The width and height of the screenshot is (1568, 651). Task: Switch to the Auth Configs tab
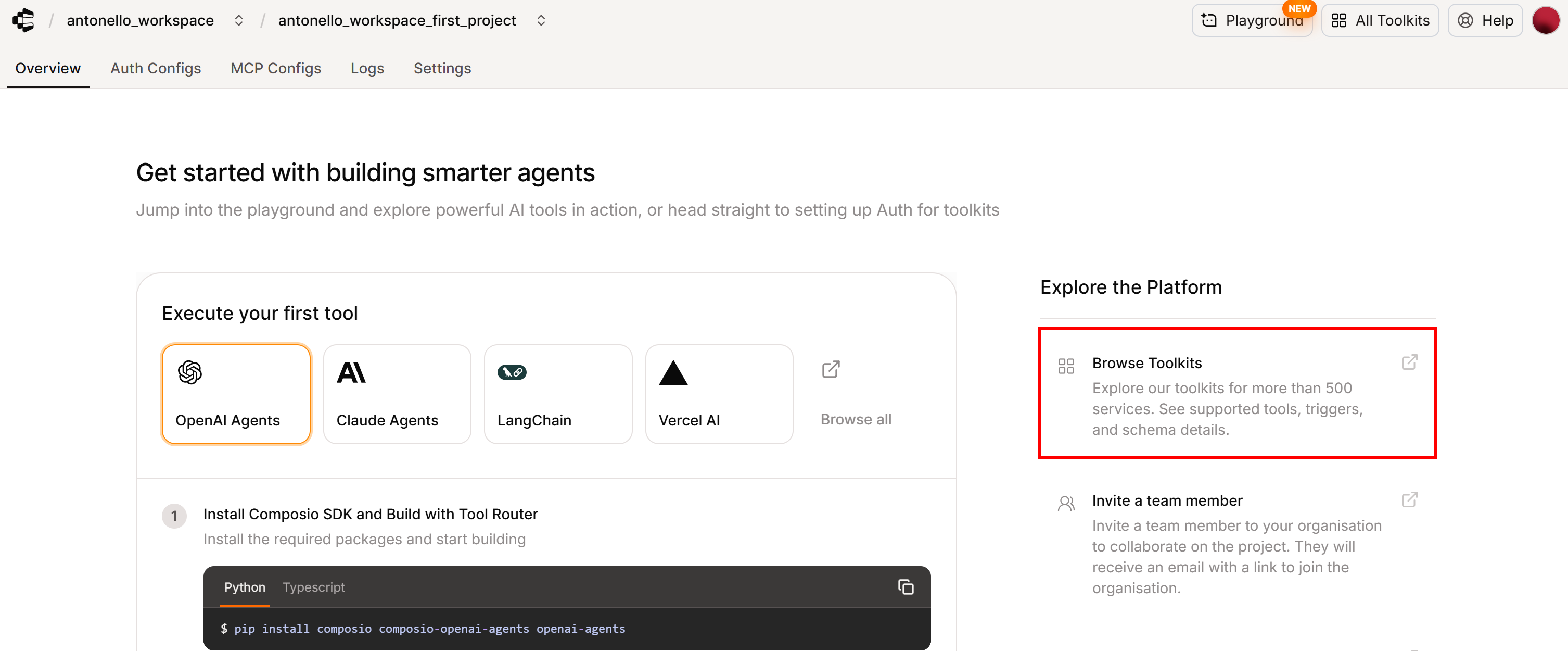click(x=155, y=68)
